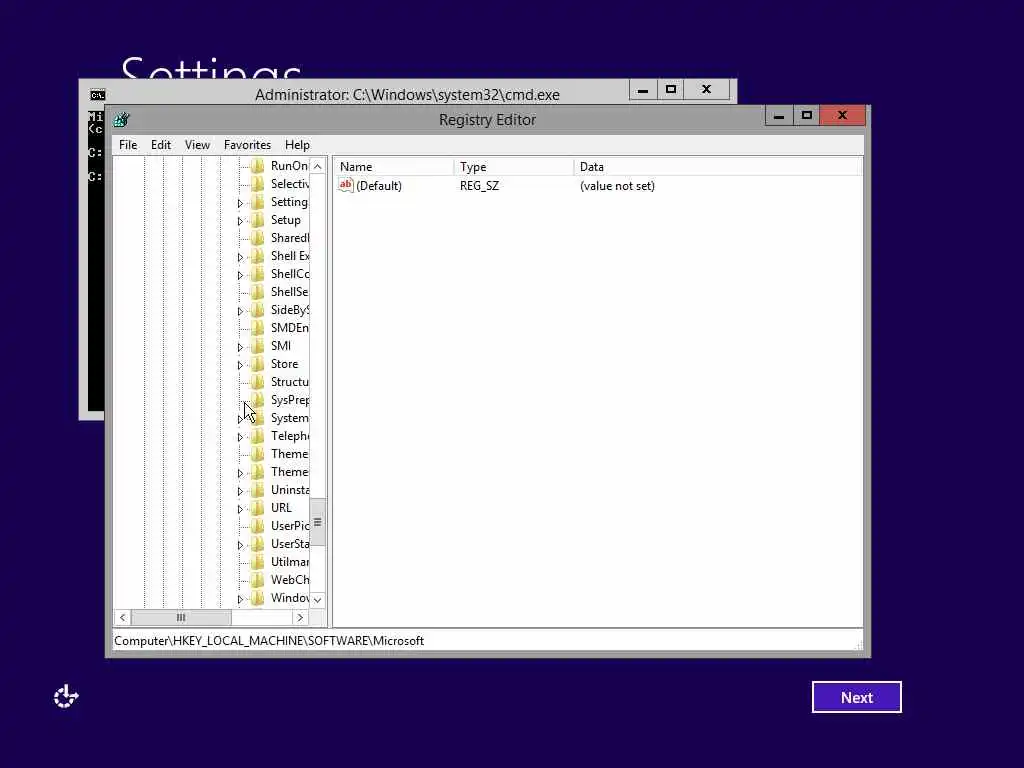Expand the UserState key
The width and height of the screenshot is (1024, 768).
pos(240,545)
